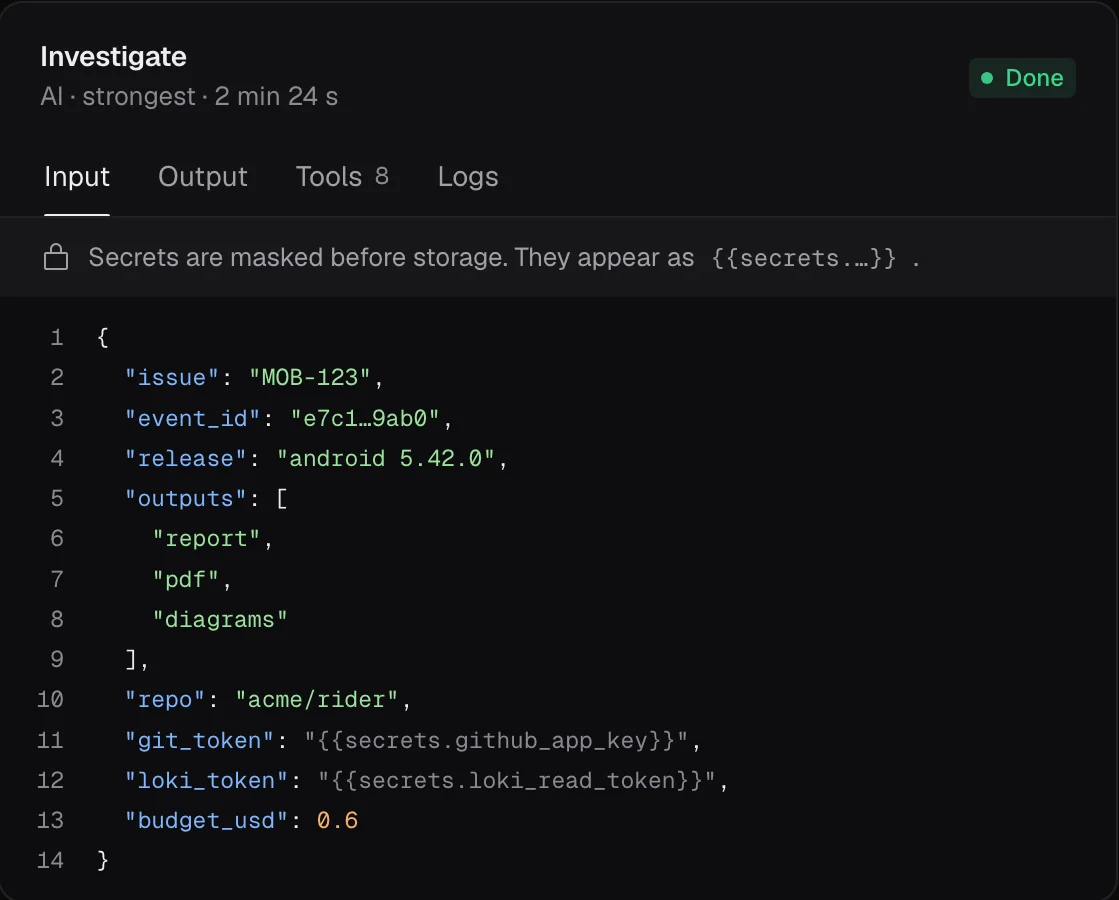Select the "budget_usd" key
This screenshot has width=1119, height=900.
click(x=206, y=819)
